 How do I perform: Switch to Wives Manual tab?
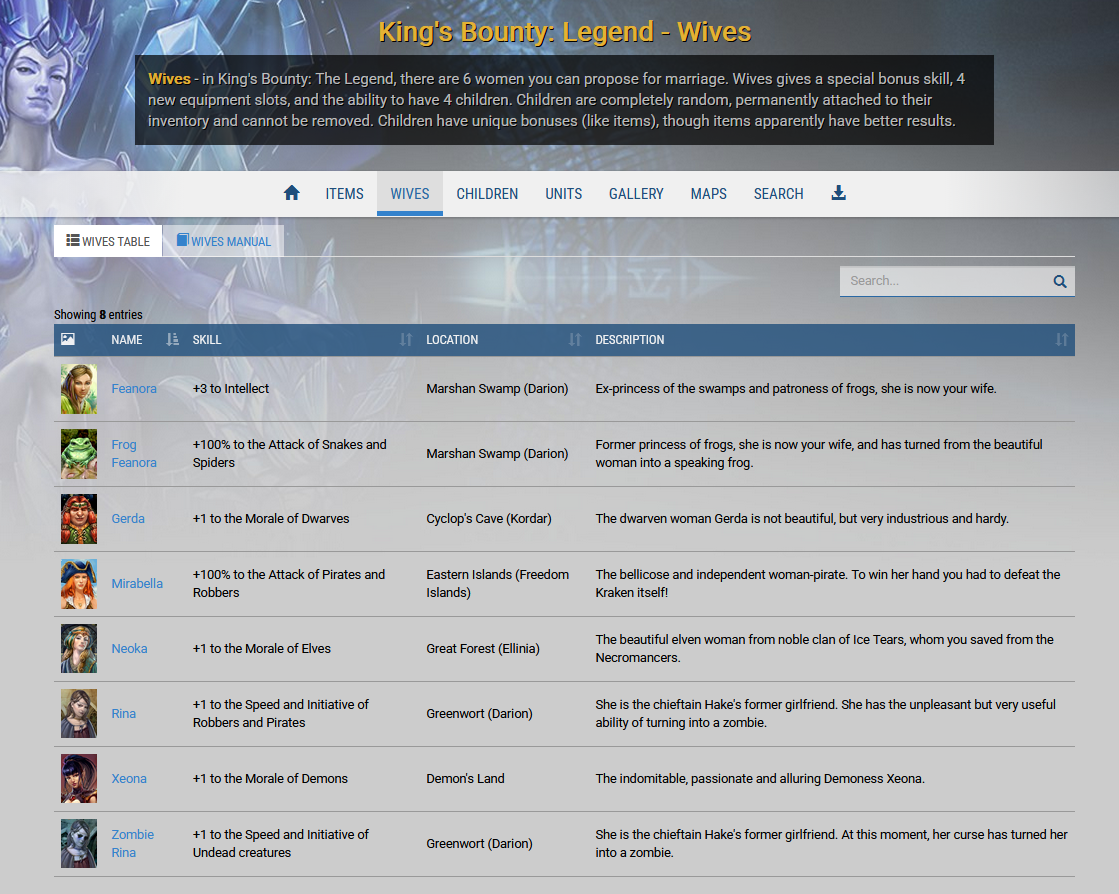click(x=223, y=241)
